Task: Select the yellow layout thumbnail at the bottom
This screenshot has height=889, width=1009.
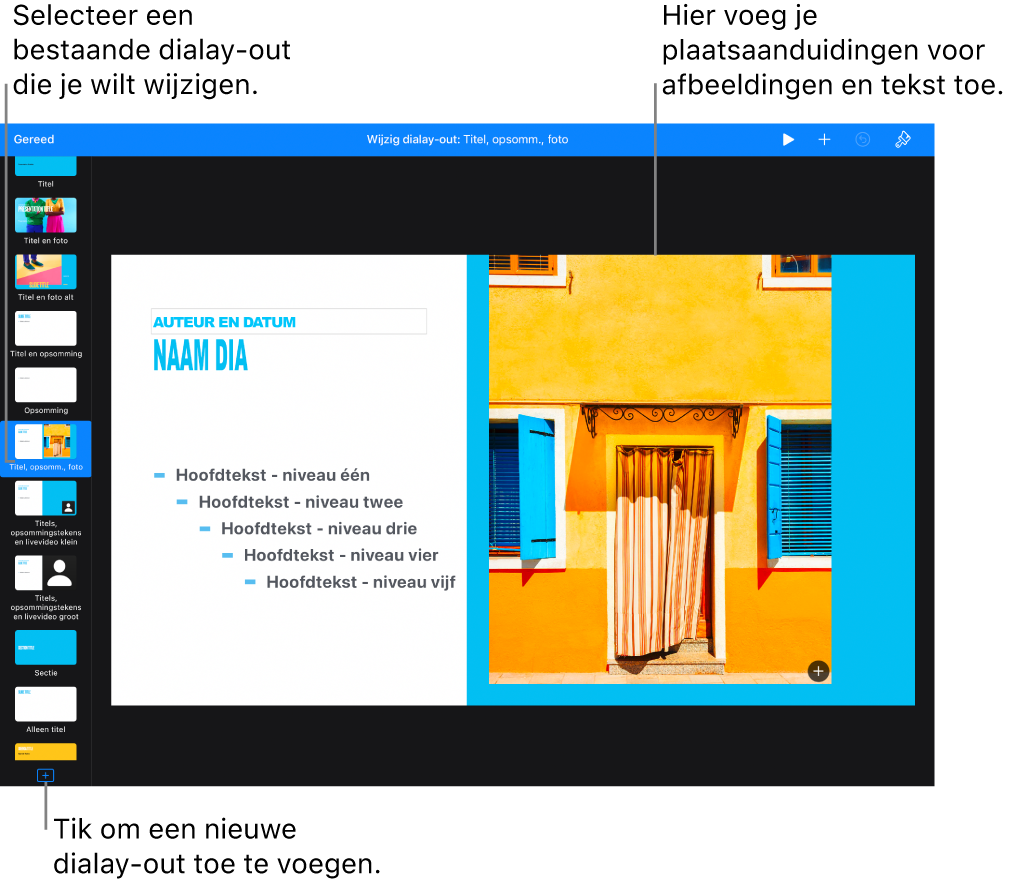Action: 46,751
